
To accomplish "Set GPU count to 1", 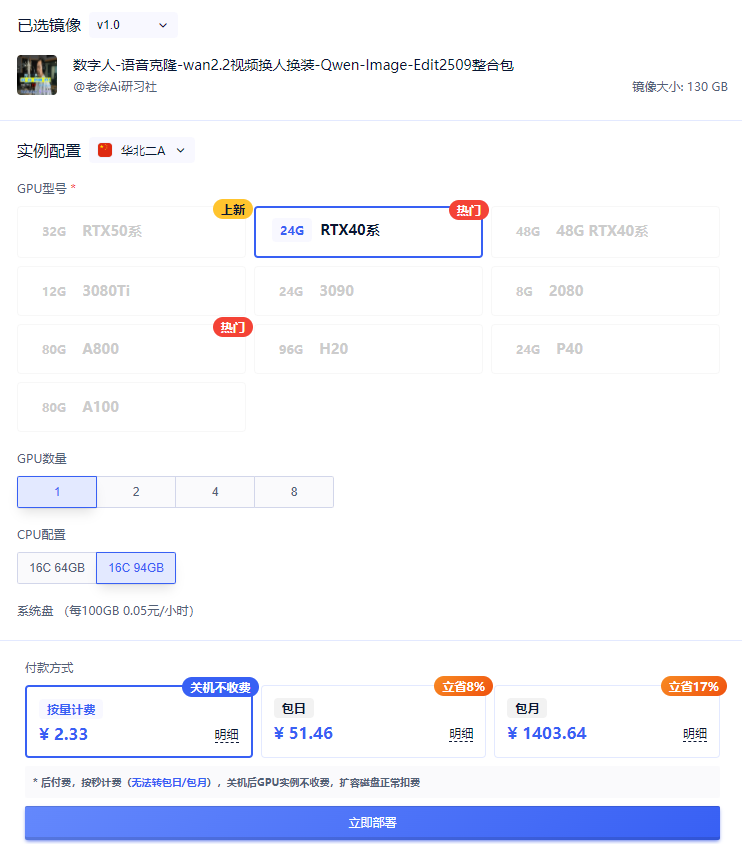I will point(57,492).
